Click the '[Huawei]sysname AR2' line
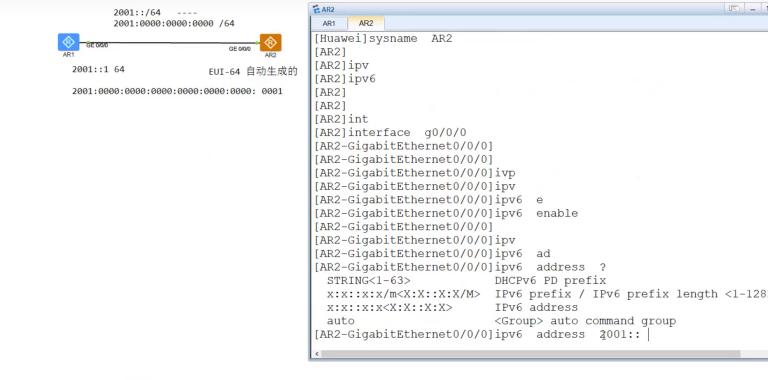 pyautogui.click(x=383, y=39)
